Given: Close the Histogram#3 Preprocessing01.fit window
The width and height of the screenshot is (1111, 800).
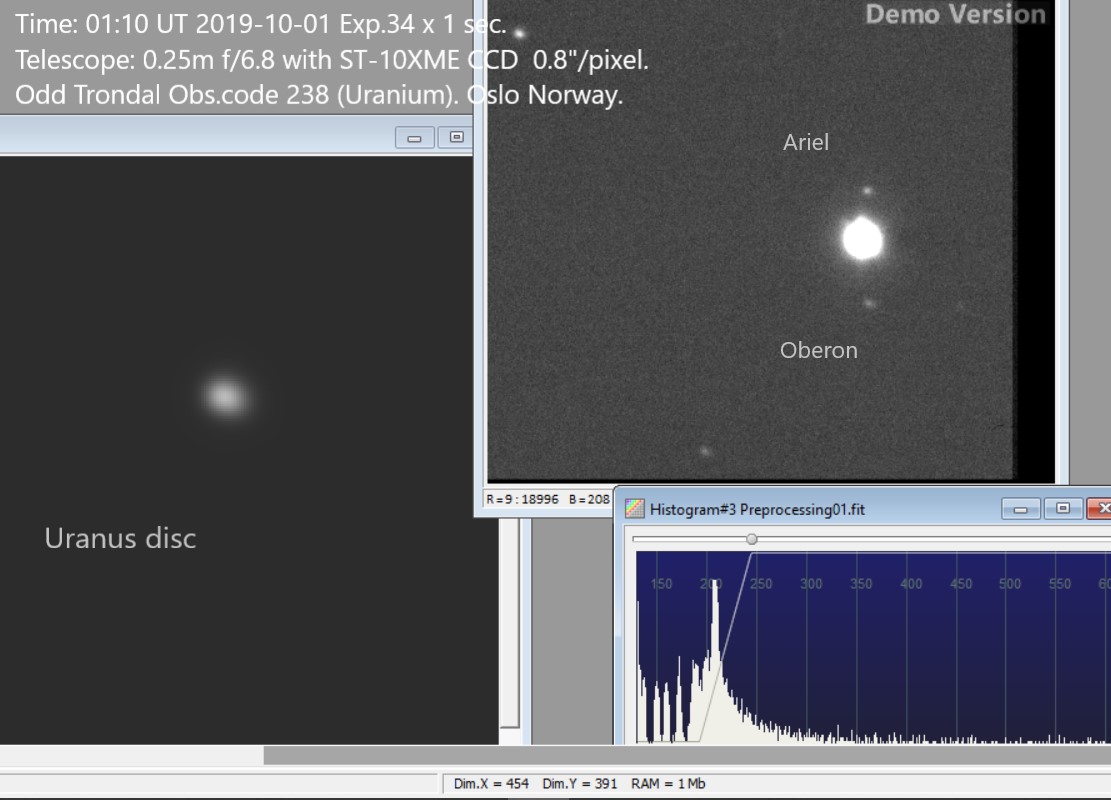Looking at the screenshot, I should click(1100, 509).
